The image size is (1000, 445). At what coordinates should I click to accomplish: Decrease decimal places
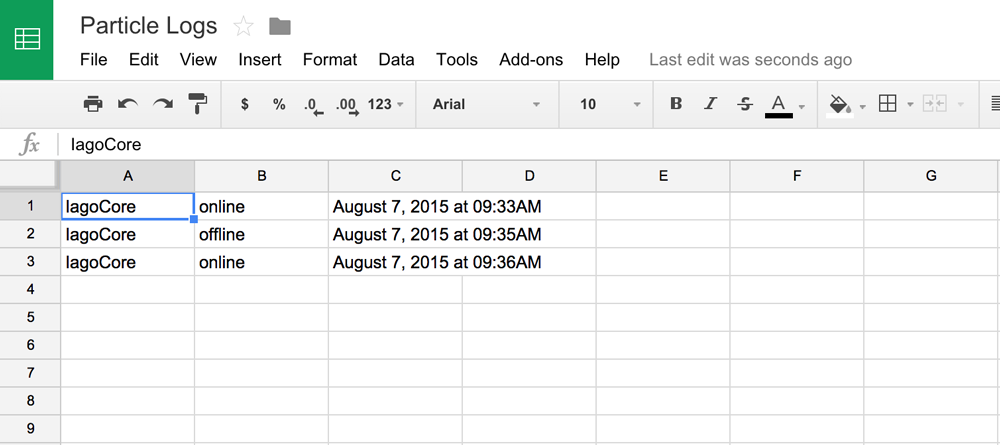[x=312, y=104]
